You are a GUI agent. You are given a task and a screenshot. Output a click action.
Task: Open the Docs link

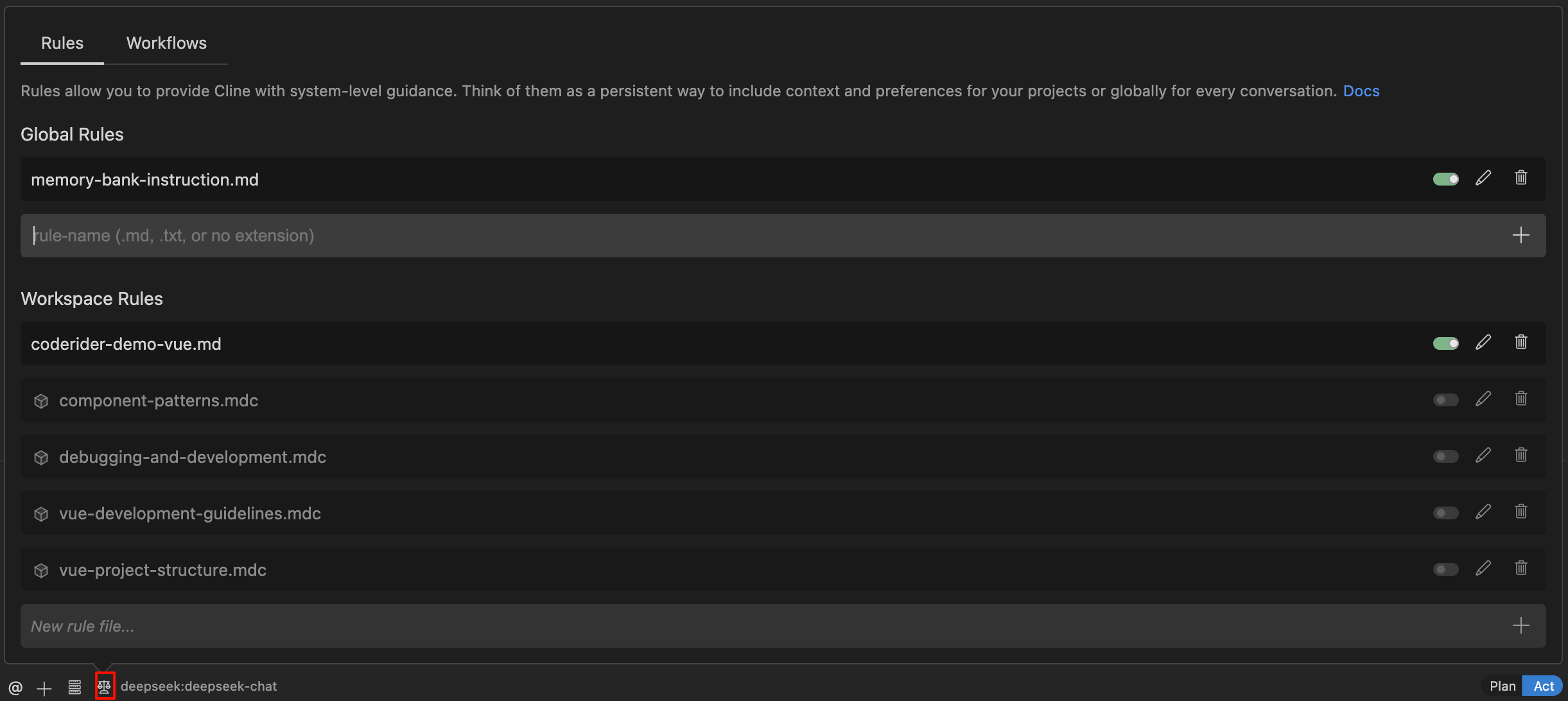click(1361, 91)
